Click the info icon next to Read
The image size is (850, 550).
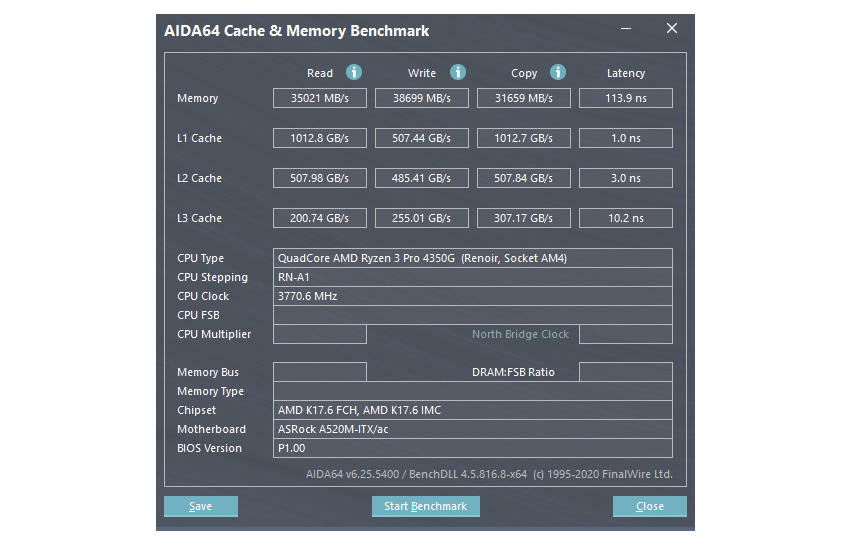pyautogui.click(x=354, y=72)
